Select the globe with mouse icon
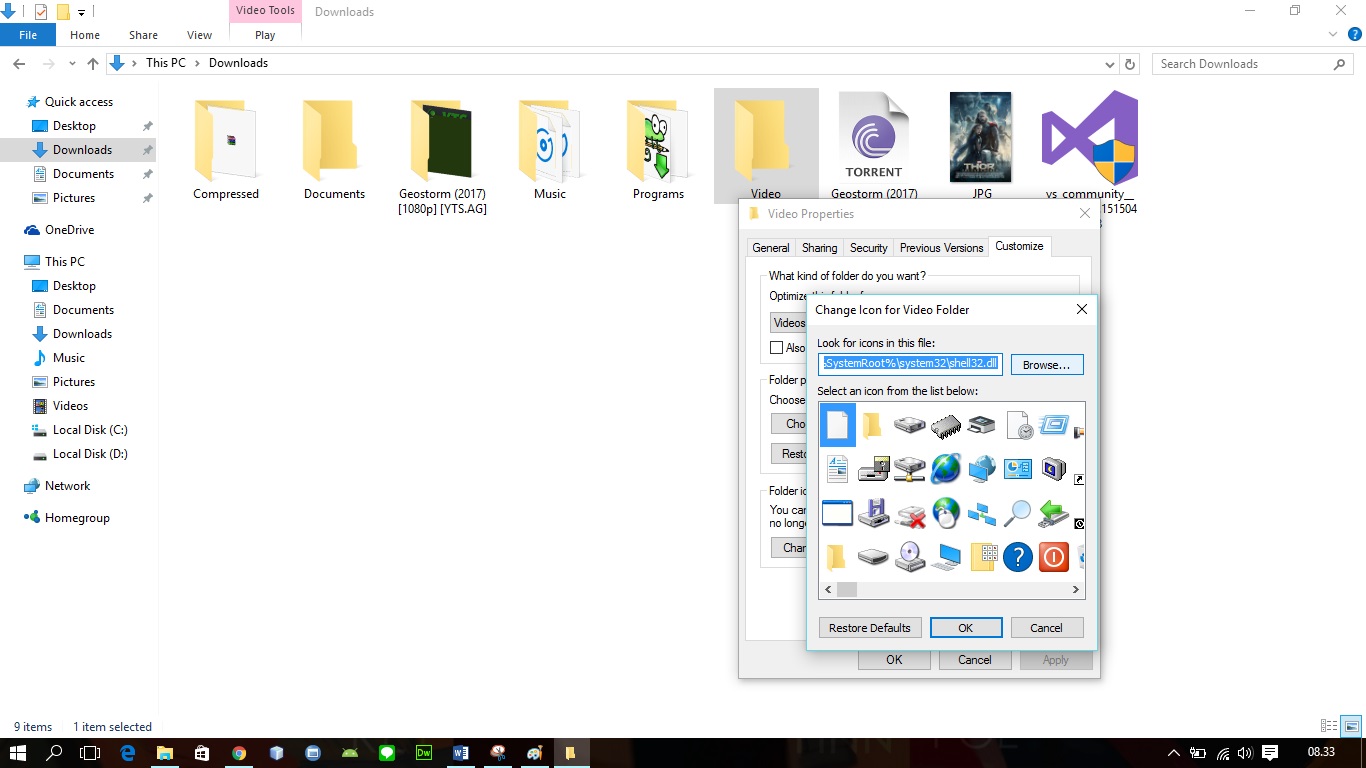The height and width of the screenshot is (768, 1366). click(x=945, y=514)
